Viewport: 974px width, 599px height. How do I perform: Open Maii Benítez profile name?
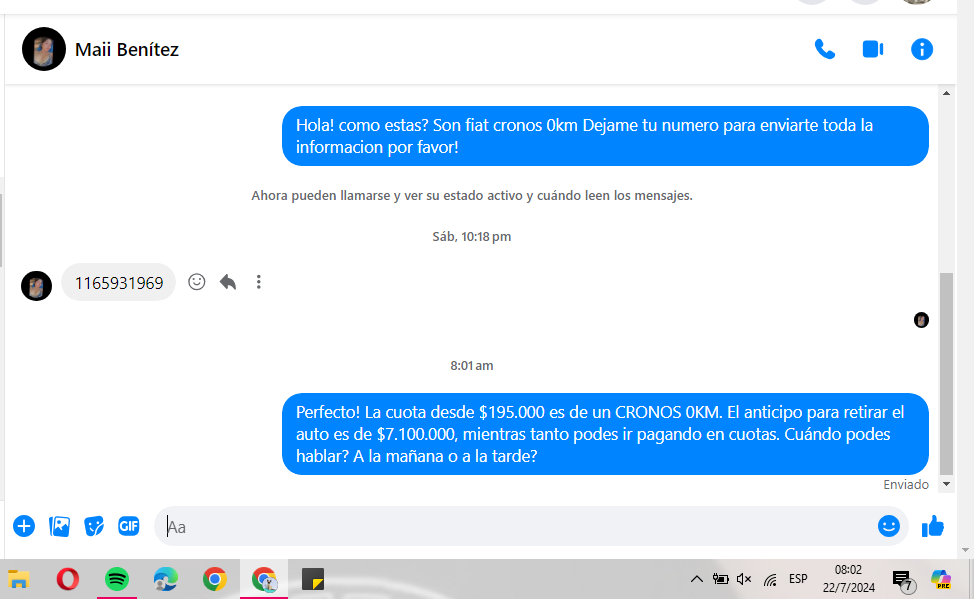pyautogui.click(x=127, y=49)
